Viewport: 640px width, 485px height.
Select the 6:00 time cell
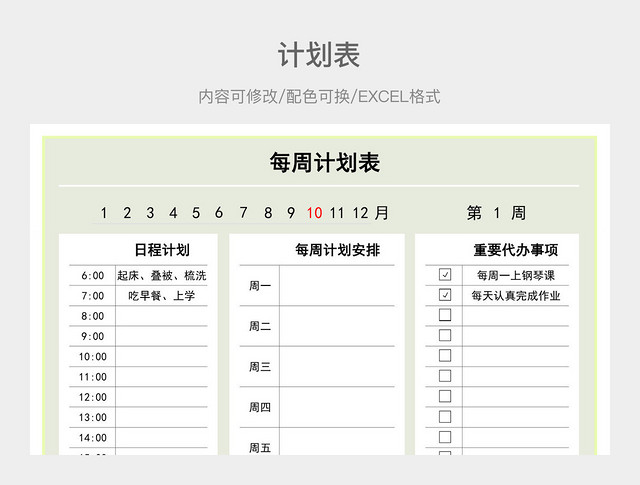[x=93, y=275]
